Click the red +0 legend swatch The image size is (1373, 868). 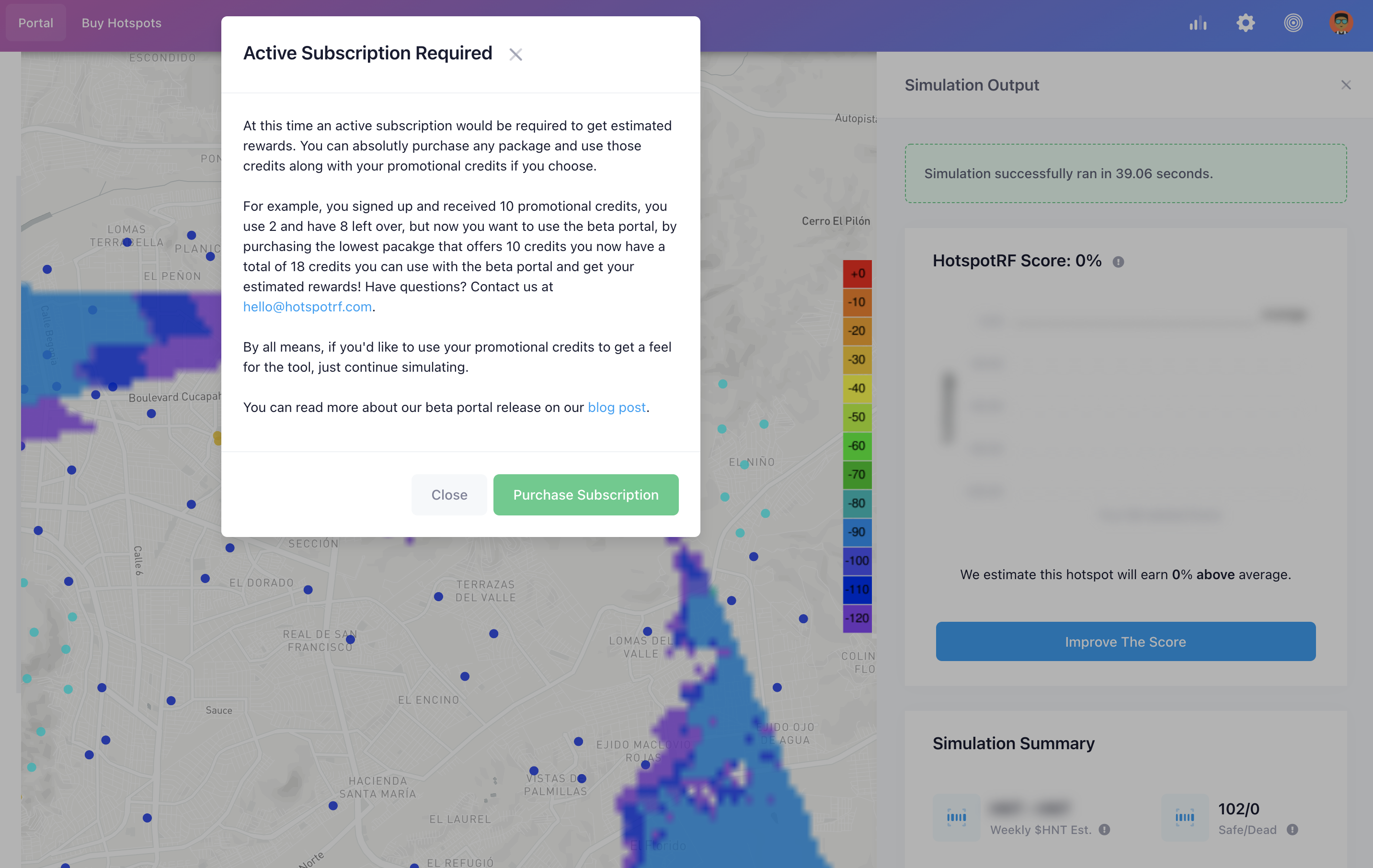click(857, 274)
